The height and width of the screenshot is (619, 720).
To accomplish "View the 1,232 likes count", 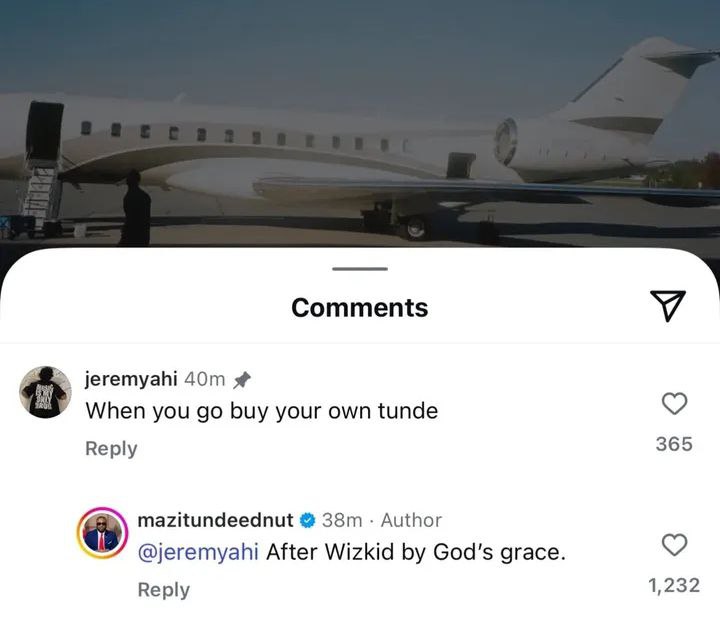I will 674,586.
